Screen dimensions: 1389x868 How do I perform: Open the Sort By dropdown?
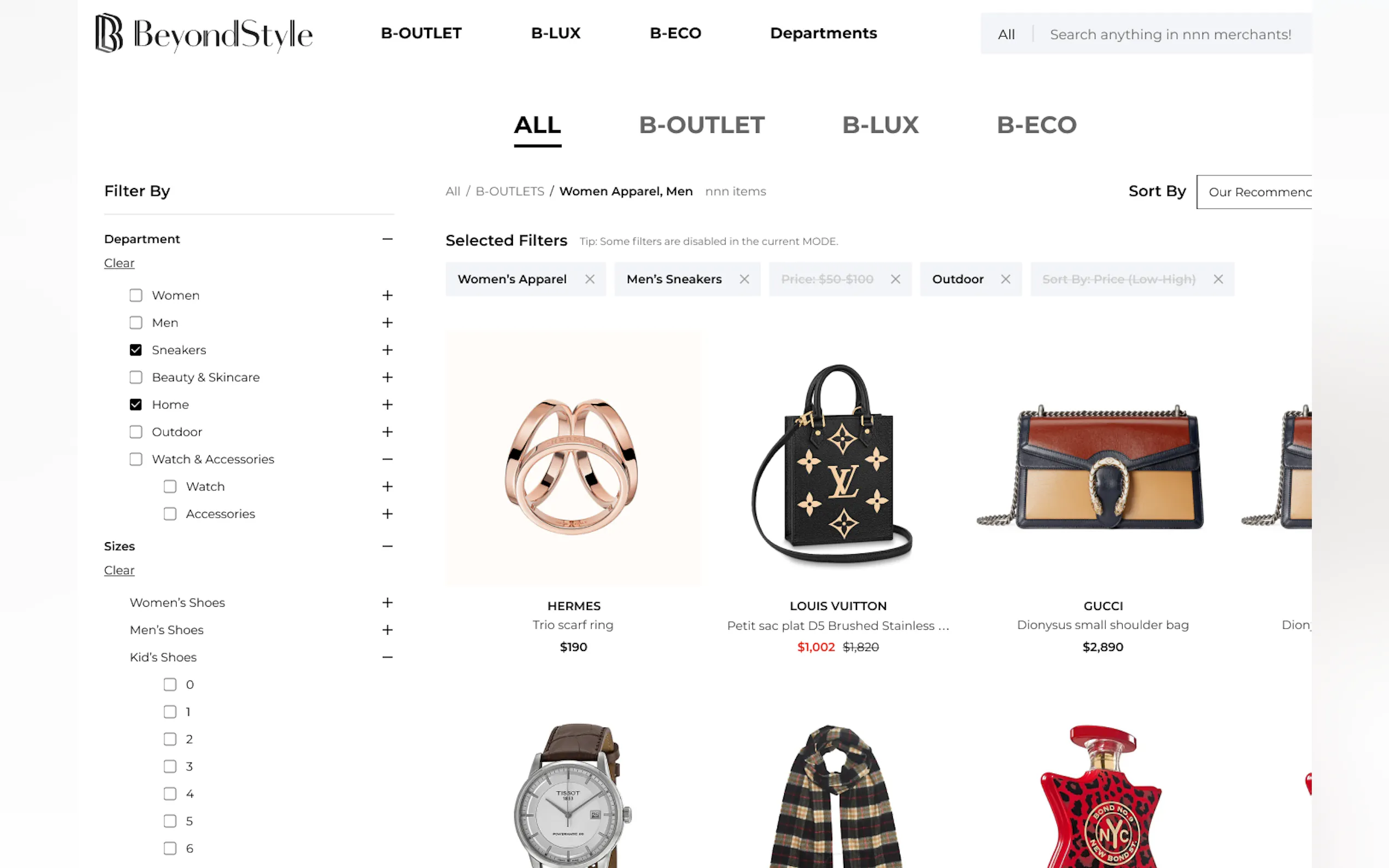coord(1254,192)
